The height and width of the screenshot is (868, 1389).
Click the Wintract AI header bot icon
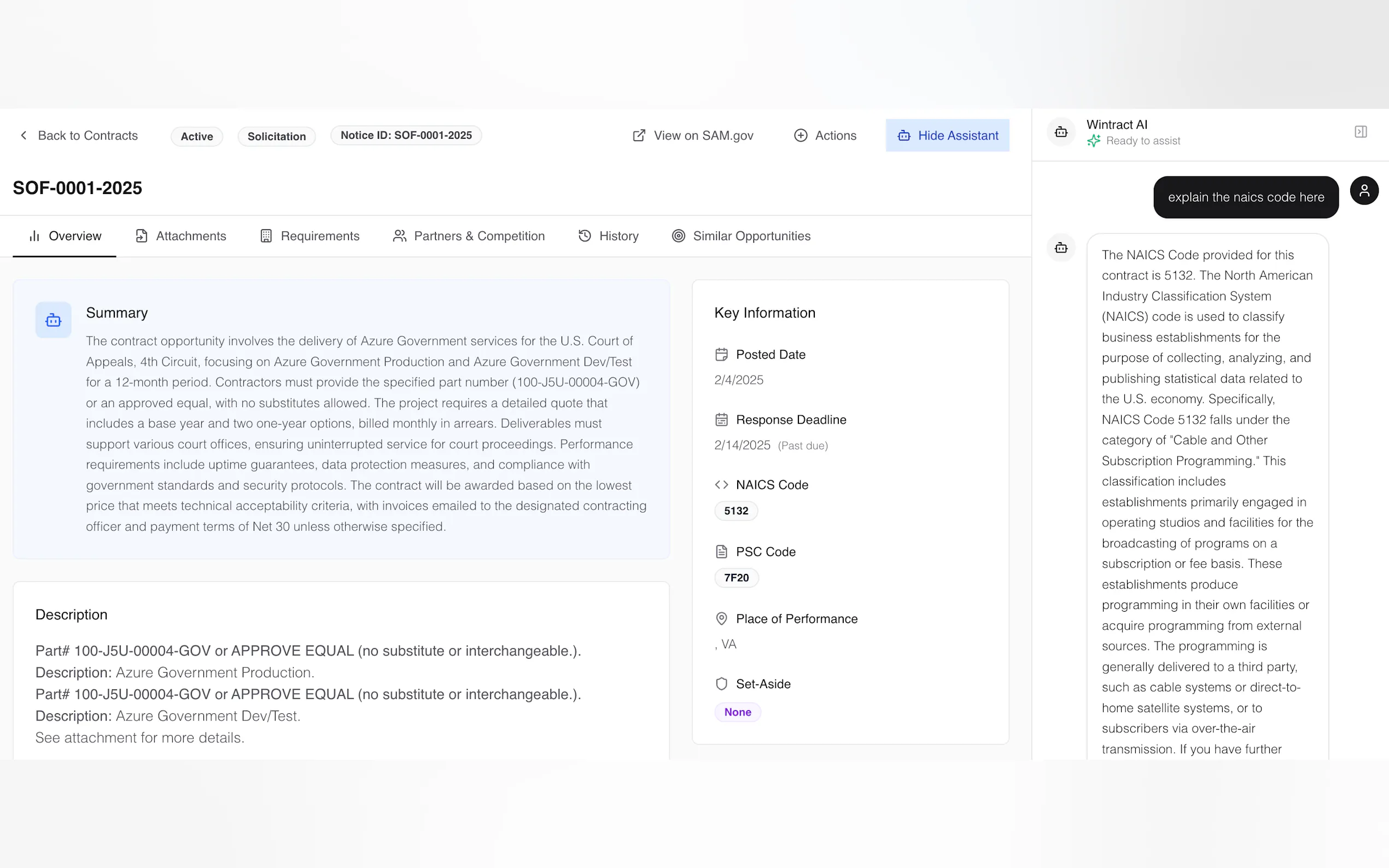point(1060,132)
